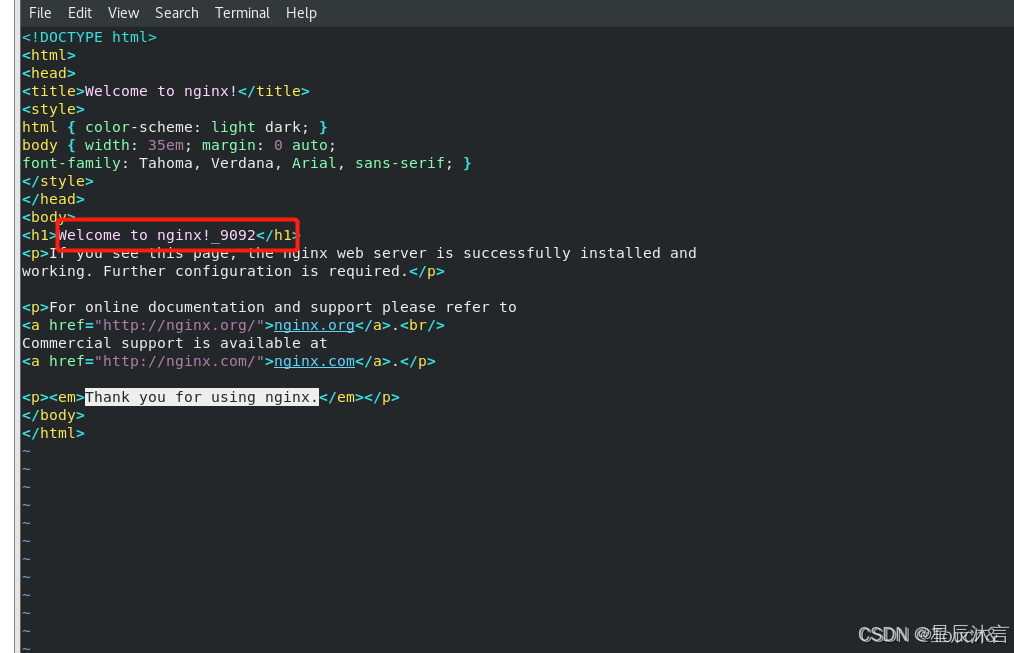Click the '<style>' opening tag
1014x653 pixels.
[x=53, y=109]
